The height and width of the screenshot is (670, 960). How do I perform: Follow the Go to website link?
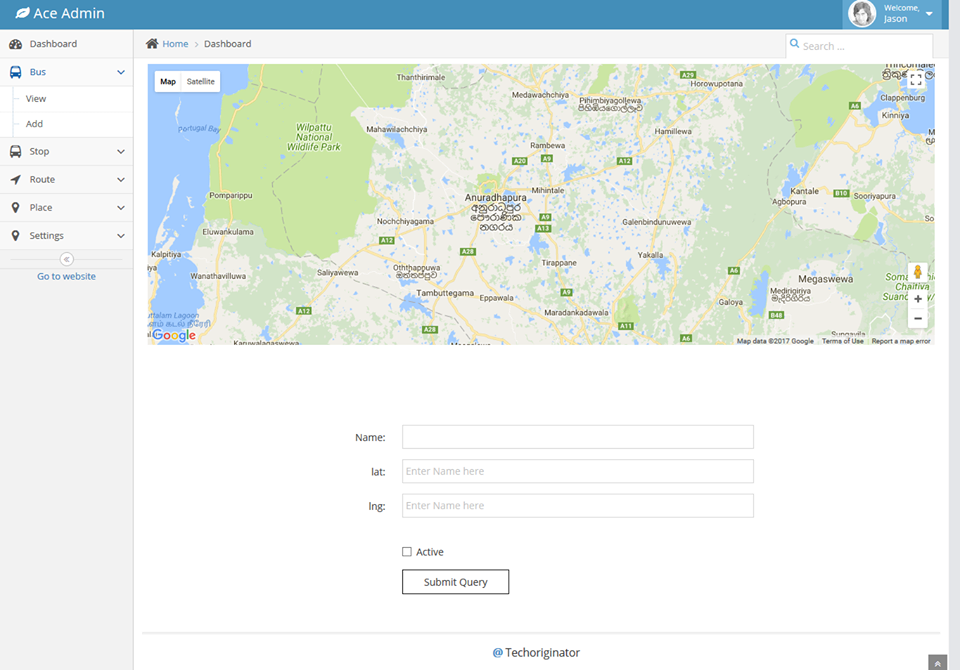(x=66, y=276)
